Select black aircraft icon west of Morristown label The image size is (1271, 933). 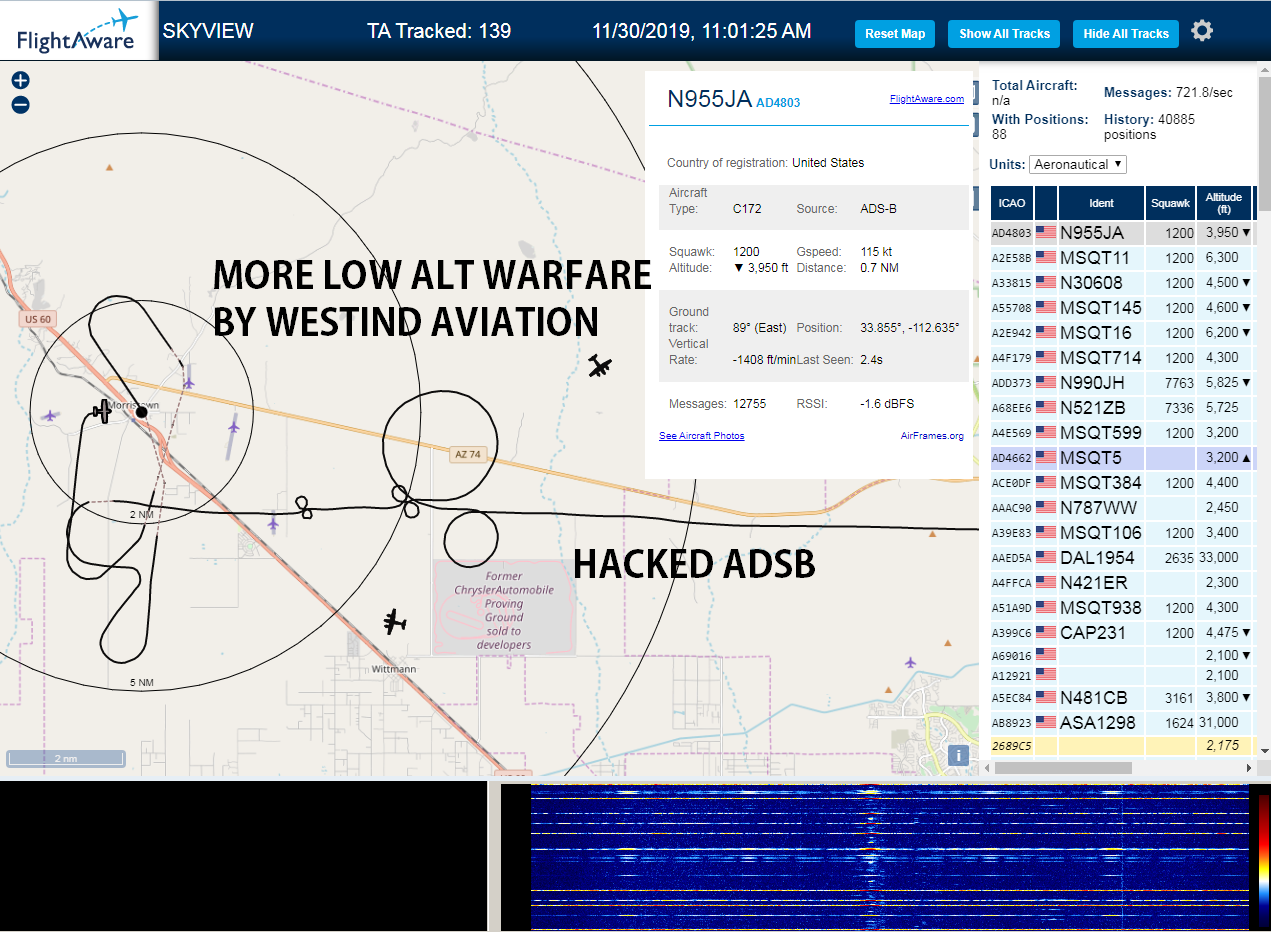pos(102,410)
